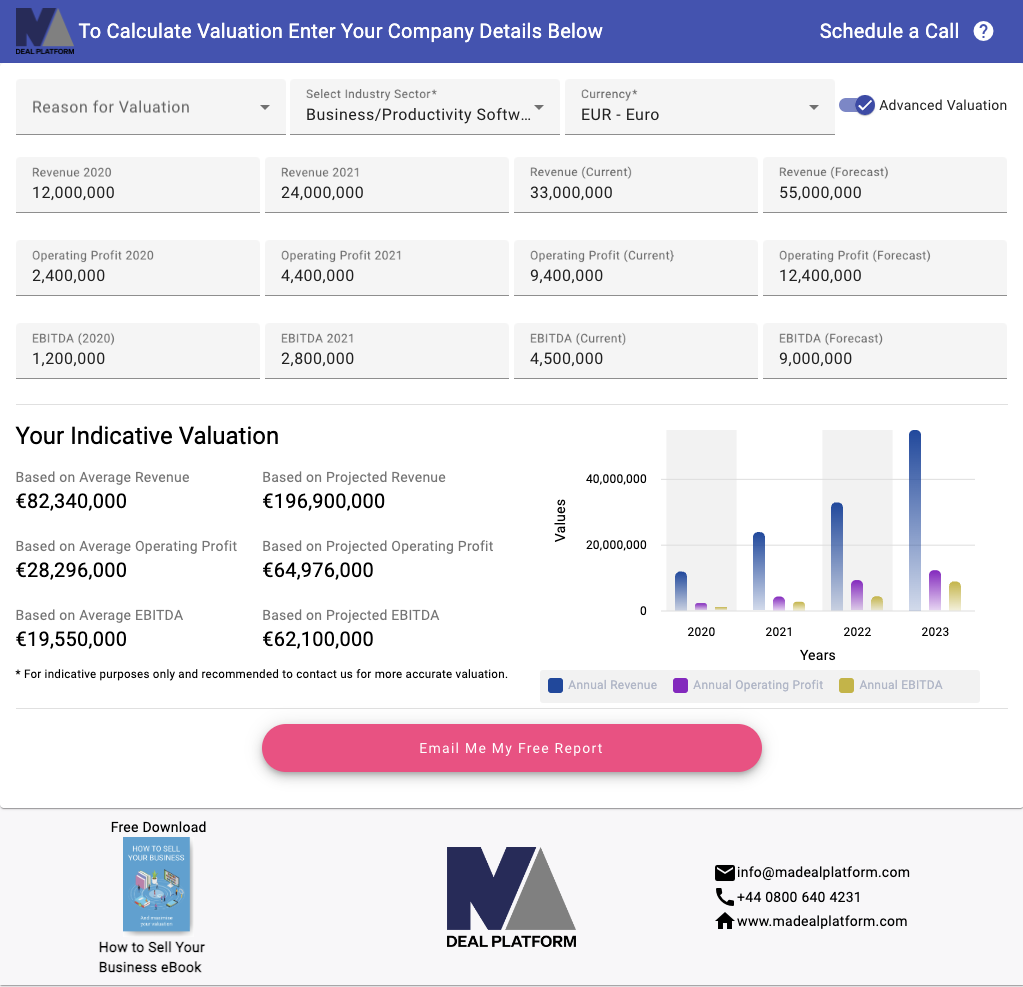Click the €196,900,000 projected revenue valuation
This screenshot has height=987, width=1023.
(x=324, y=501)
